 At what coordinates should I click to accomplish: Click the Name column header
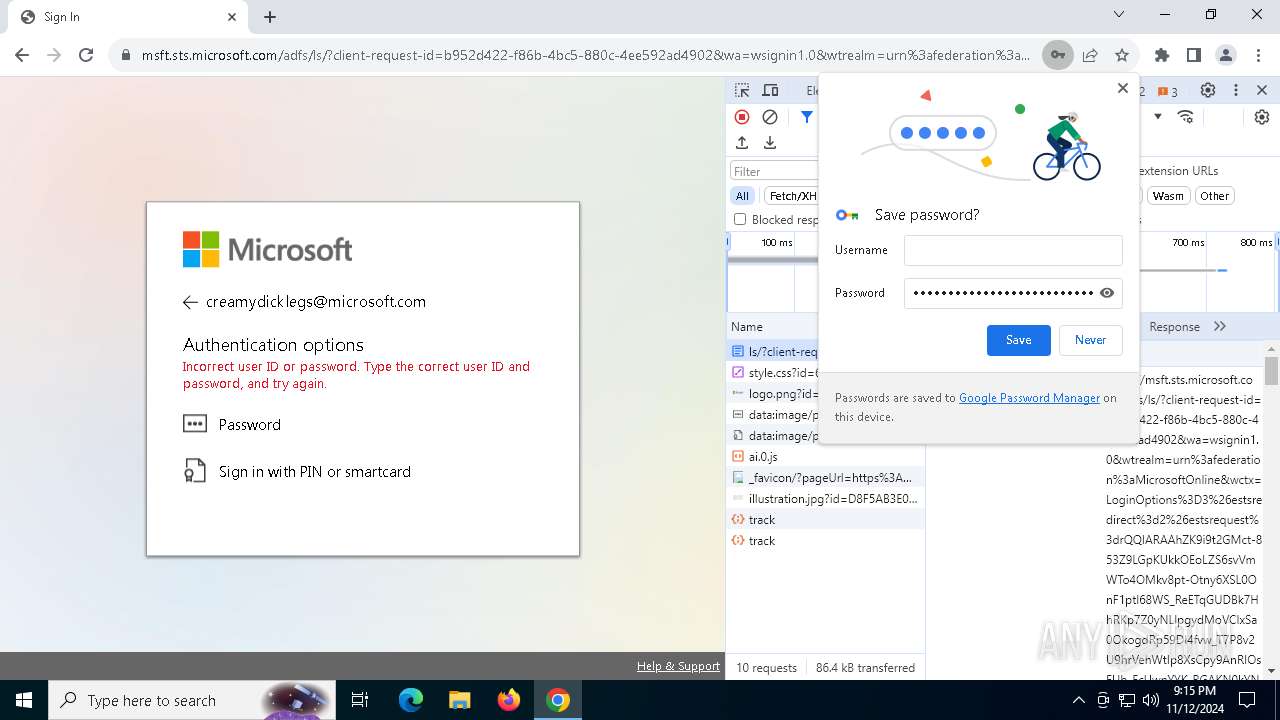[747, 327]
